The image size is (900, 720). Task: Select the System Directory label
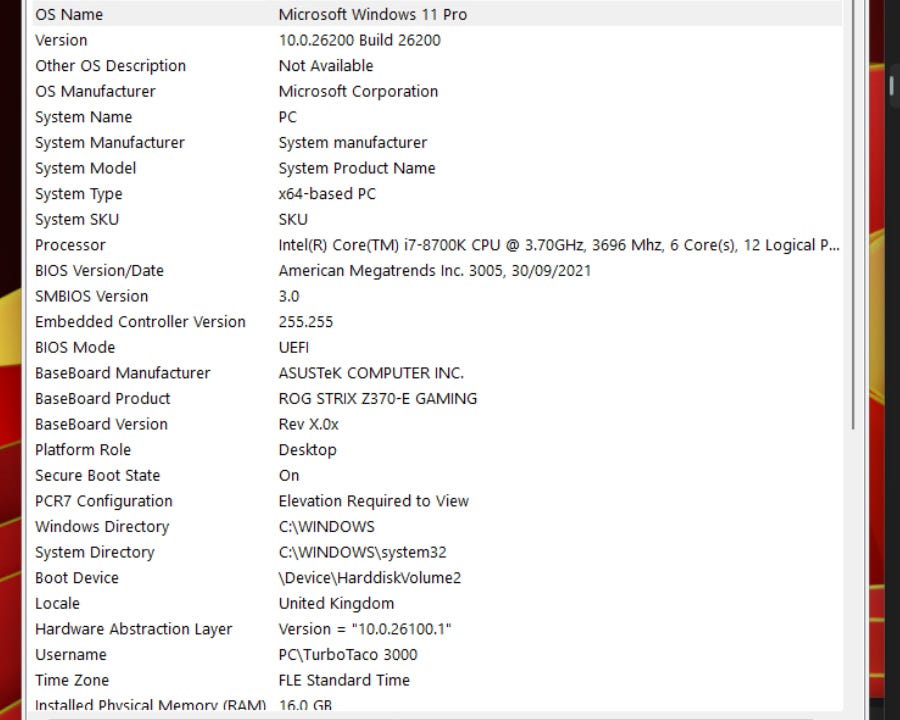(95, 552)
